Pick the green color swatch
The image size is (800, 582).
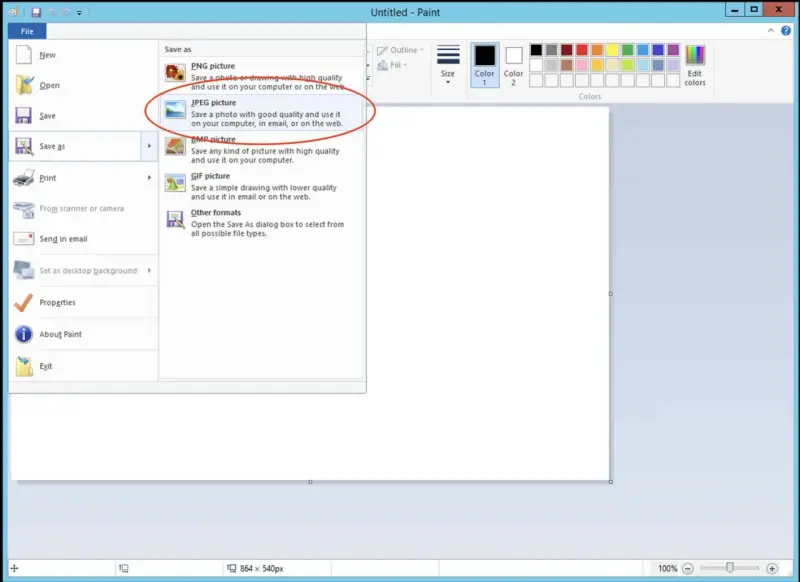(x=628, y=49)
